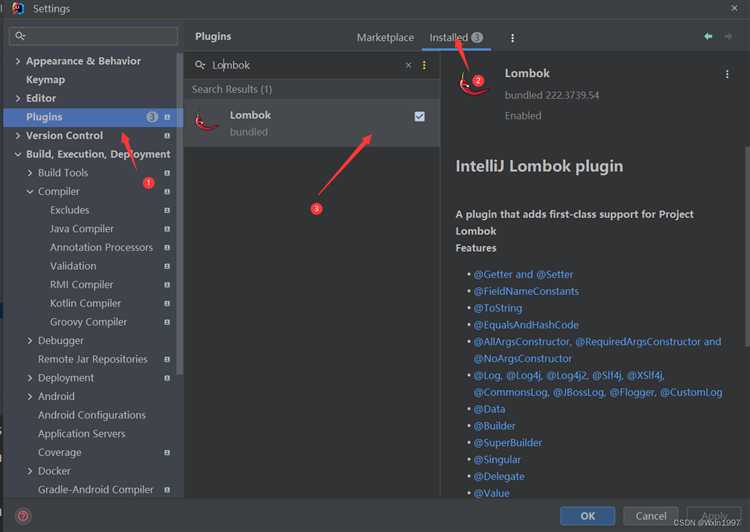Image resolution: width=750 pixels, height=532 pixels.
Task: Open Kotlin Compiler settings
Action: point(85,303)
